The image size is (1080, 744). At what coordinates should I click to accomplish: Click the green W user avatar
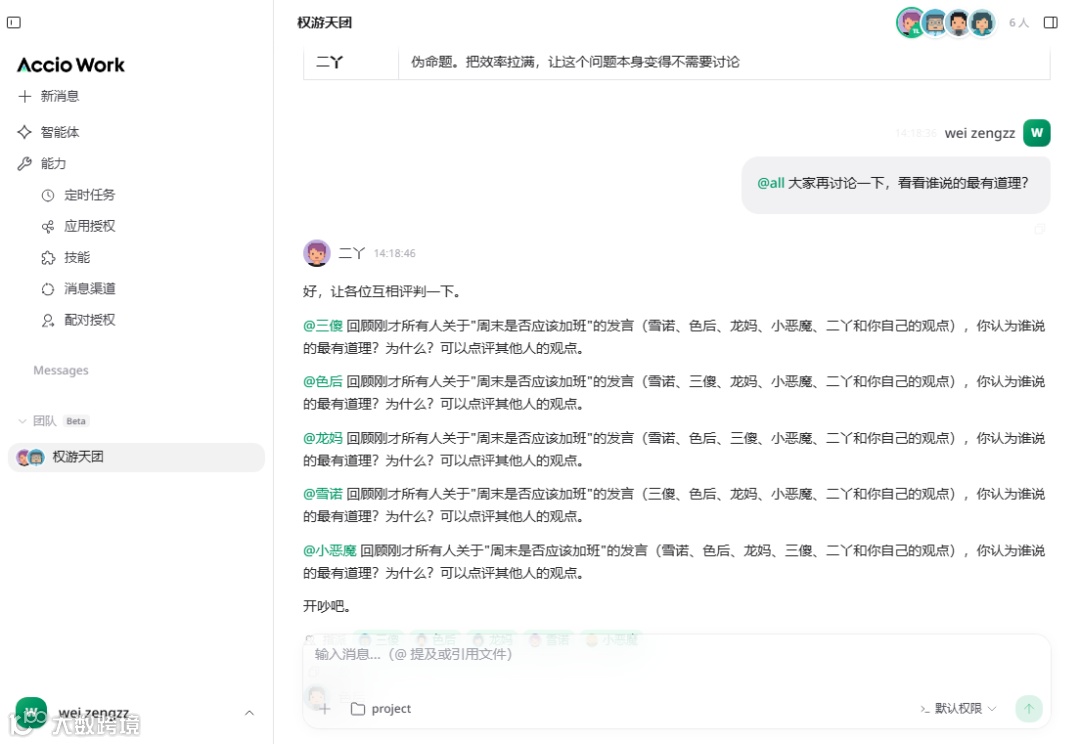(x=1037, y=133)
